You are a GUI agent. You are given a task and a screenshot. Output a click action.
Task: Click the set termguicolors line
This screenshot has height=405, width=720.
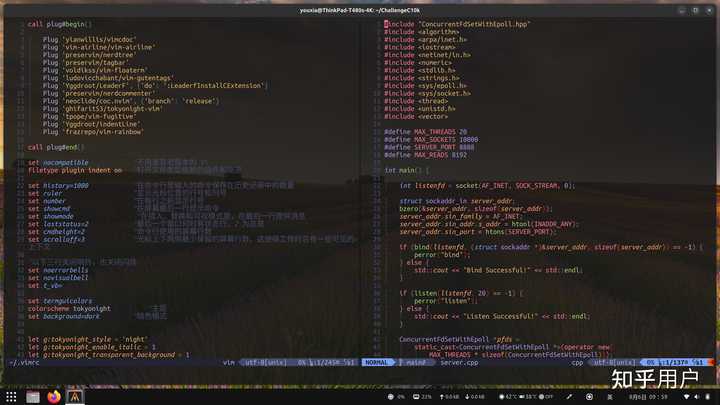coord(60,301)
